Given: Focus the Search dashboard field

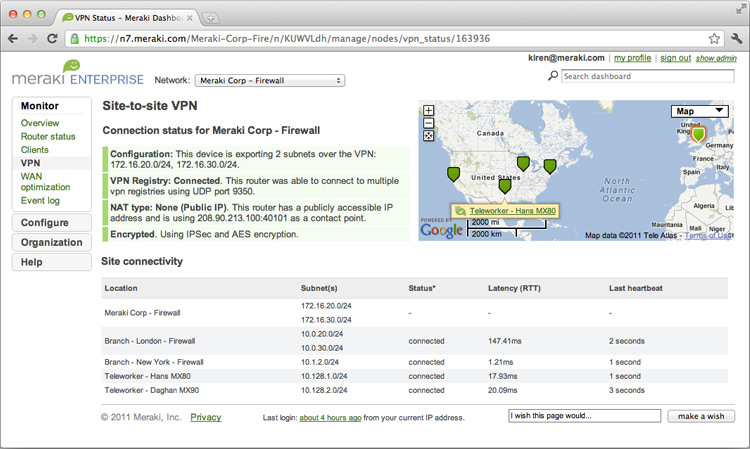Looking at the screenshot, I should point(648,76).
